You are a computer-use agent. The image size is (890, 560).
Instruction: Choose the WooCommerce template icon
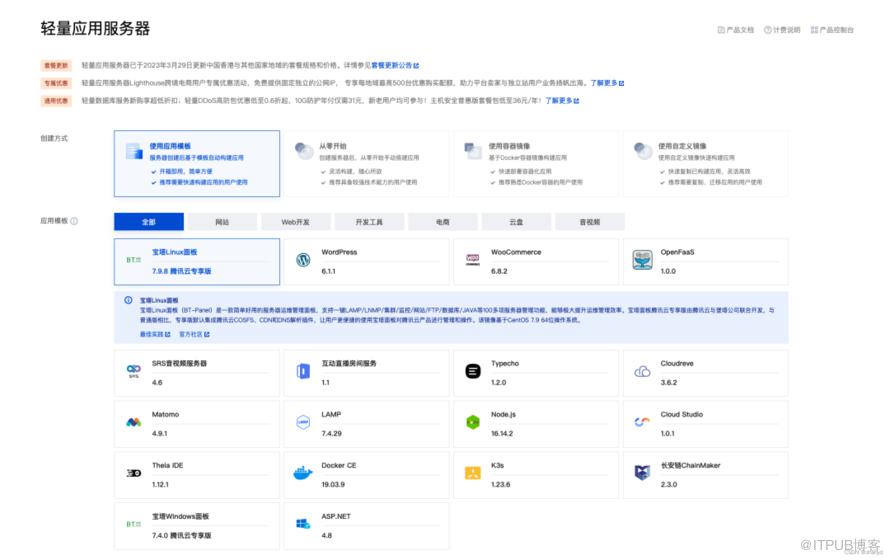click(x=473, y=260)
